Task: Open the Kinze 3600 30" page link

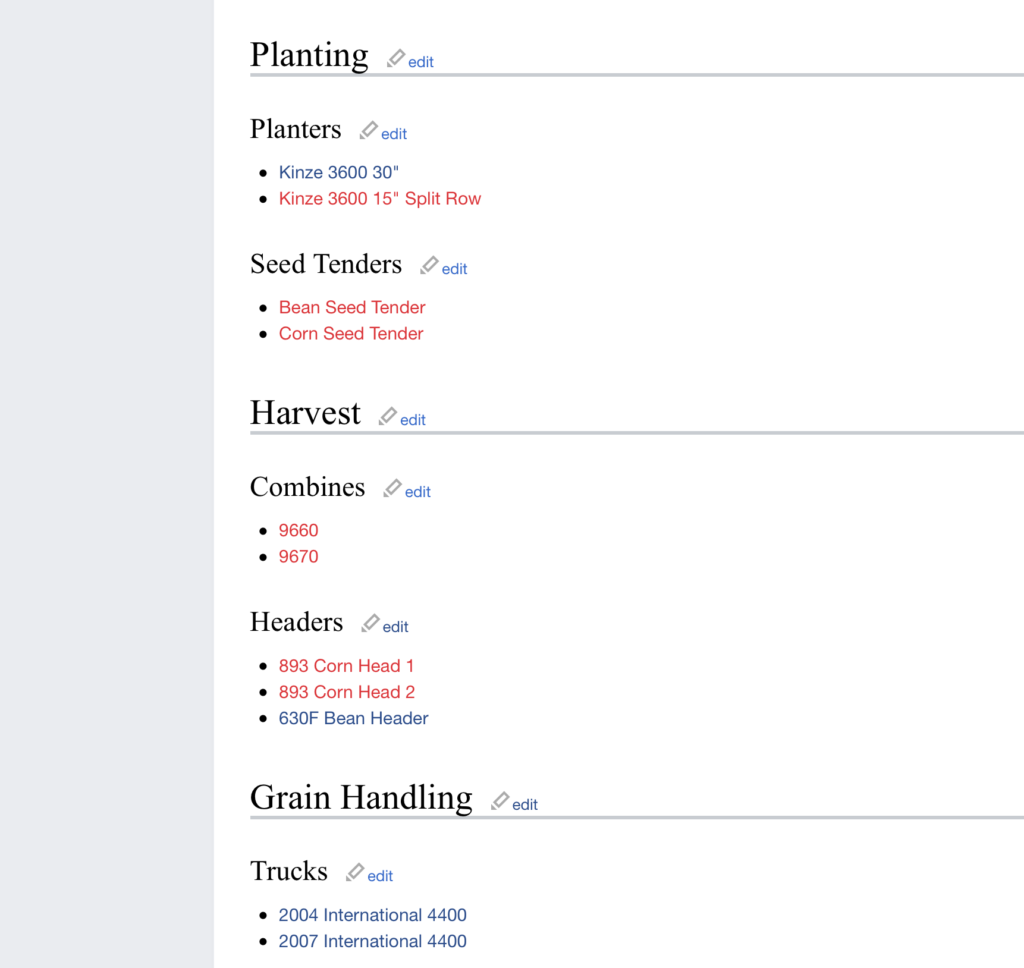Action: pos(338,172)
